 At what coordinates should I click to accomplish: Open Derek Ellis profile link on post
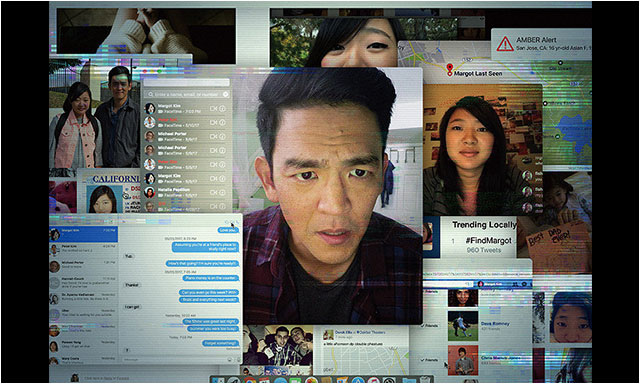pyautogui.click(x=344, y=333)
